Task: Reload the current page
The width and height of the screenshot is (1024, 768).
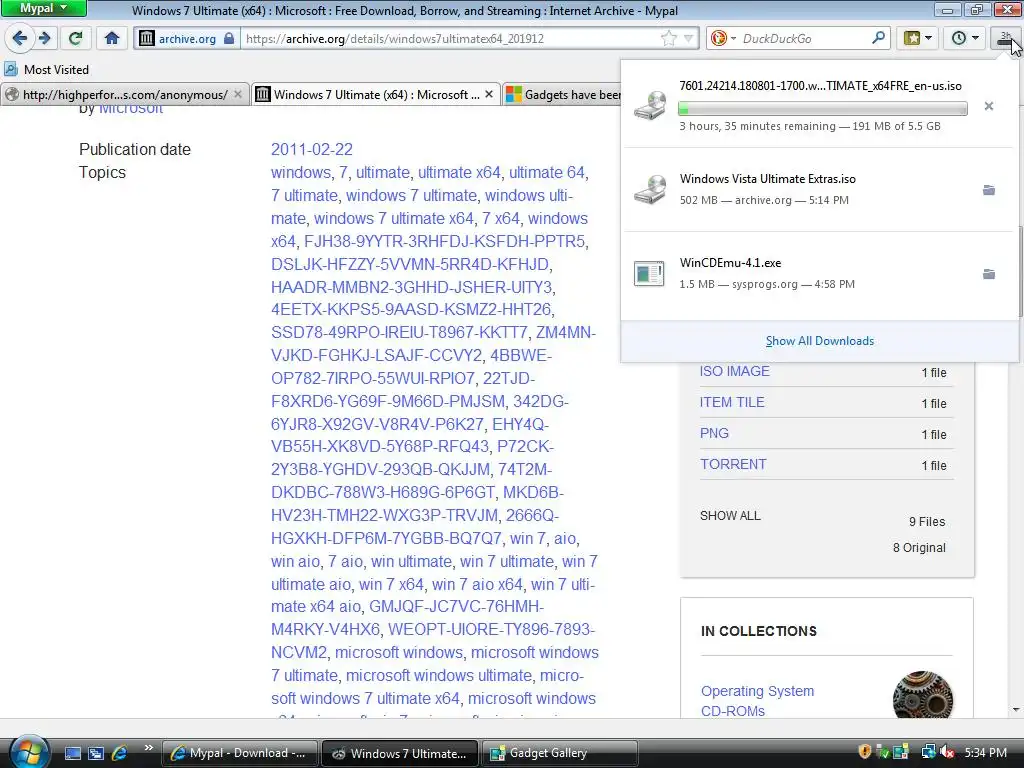Action: coord(76,38)
